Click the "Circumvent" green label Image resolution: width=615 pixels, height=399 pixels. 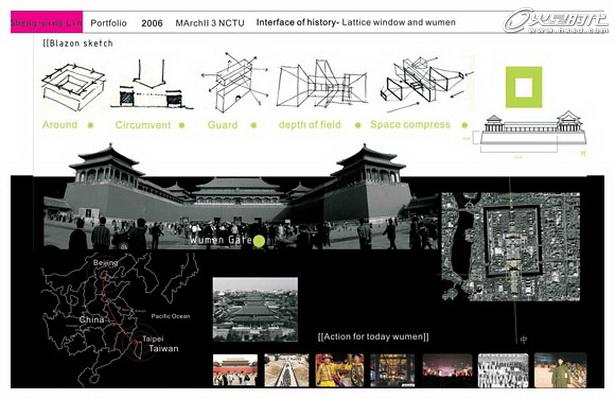point(143,125)
